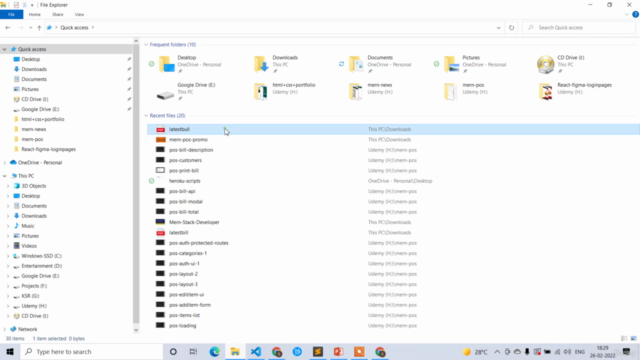Open React-figma-loginpages folder tile
Screen dimensions: 640x360
click(x=576, y=91)
